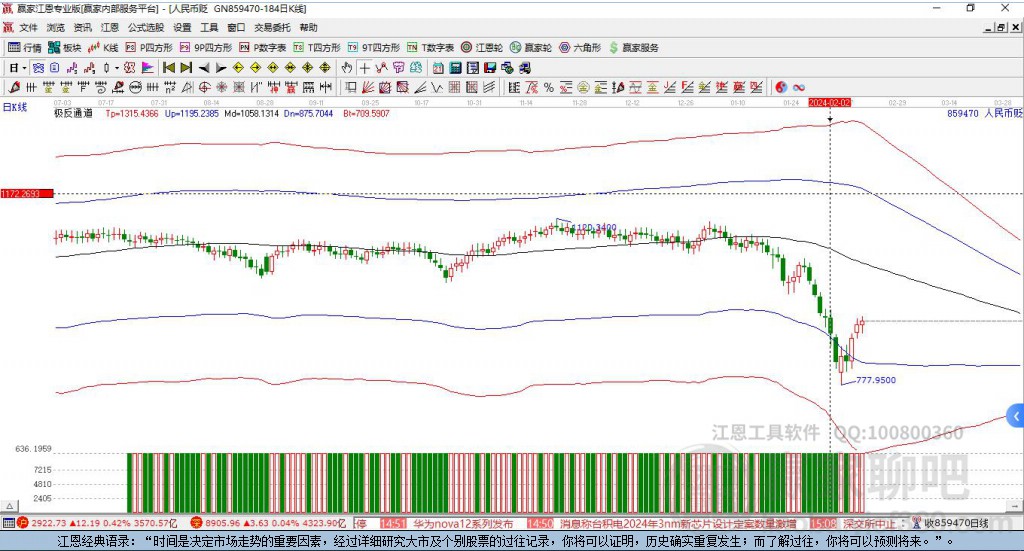
Task: Click the infinity symbol icon
Action: pos(799,87)
